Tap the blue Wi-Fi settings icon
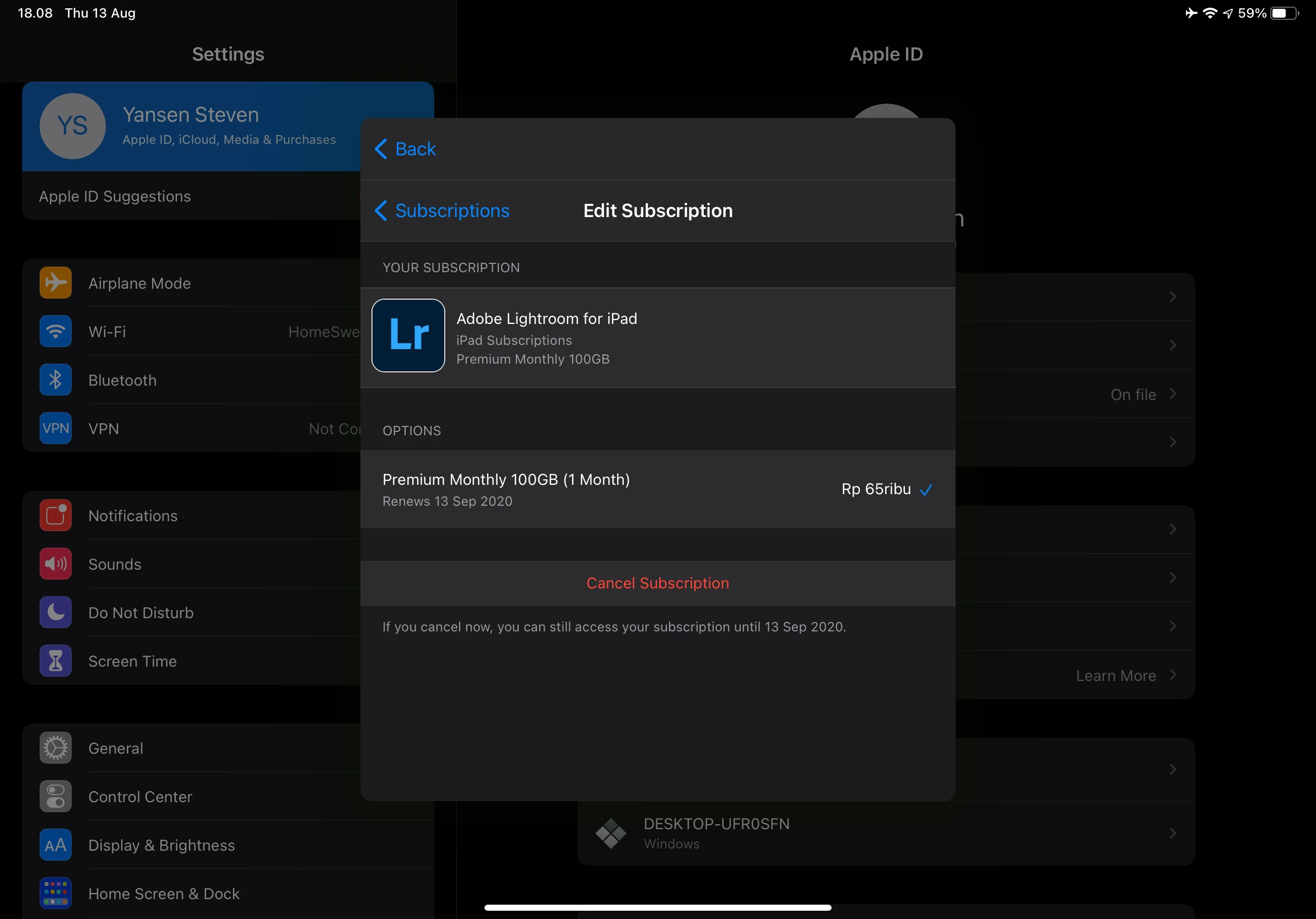This screenshot has width=1316, height=919. tap(56, 331)
